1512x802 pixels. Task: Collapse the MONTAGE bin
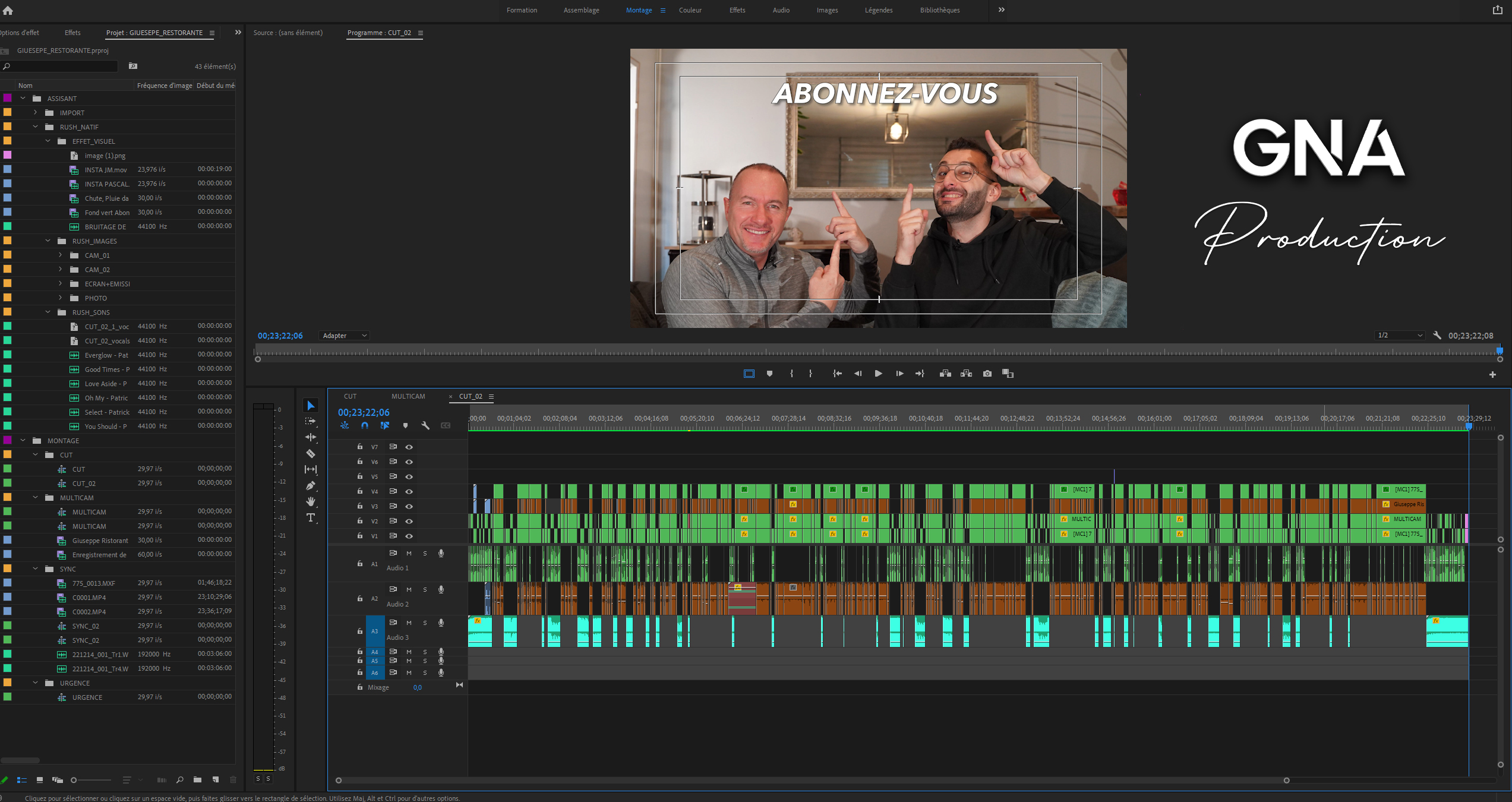point(23,441)
